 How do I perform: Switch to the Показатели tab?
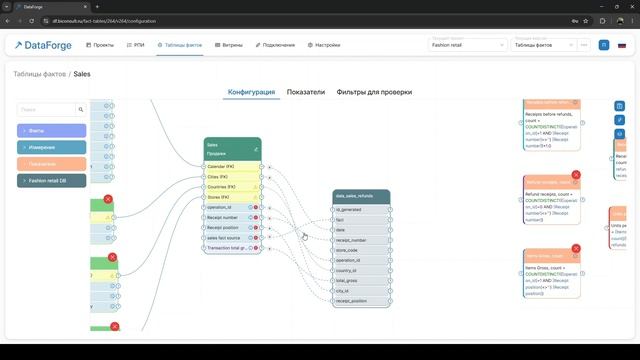pos(306,92)
